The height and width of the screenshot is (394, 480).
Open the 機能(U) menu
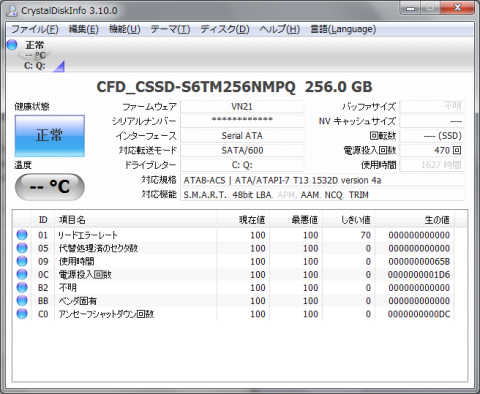click(125, 29)
